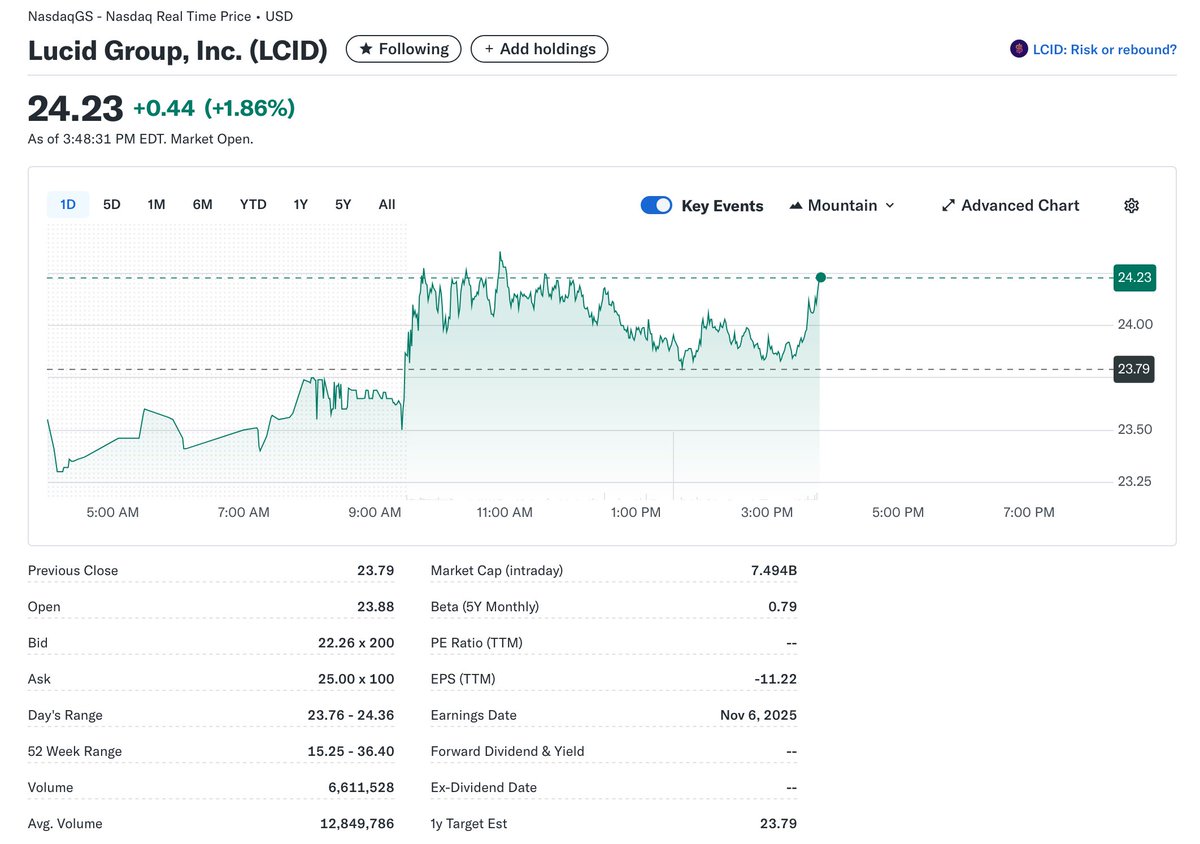Click the Market Cap value 7.494B
The height and width of the screenshot is (844, 1200).
click(774, 571)
